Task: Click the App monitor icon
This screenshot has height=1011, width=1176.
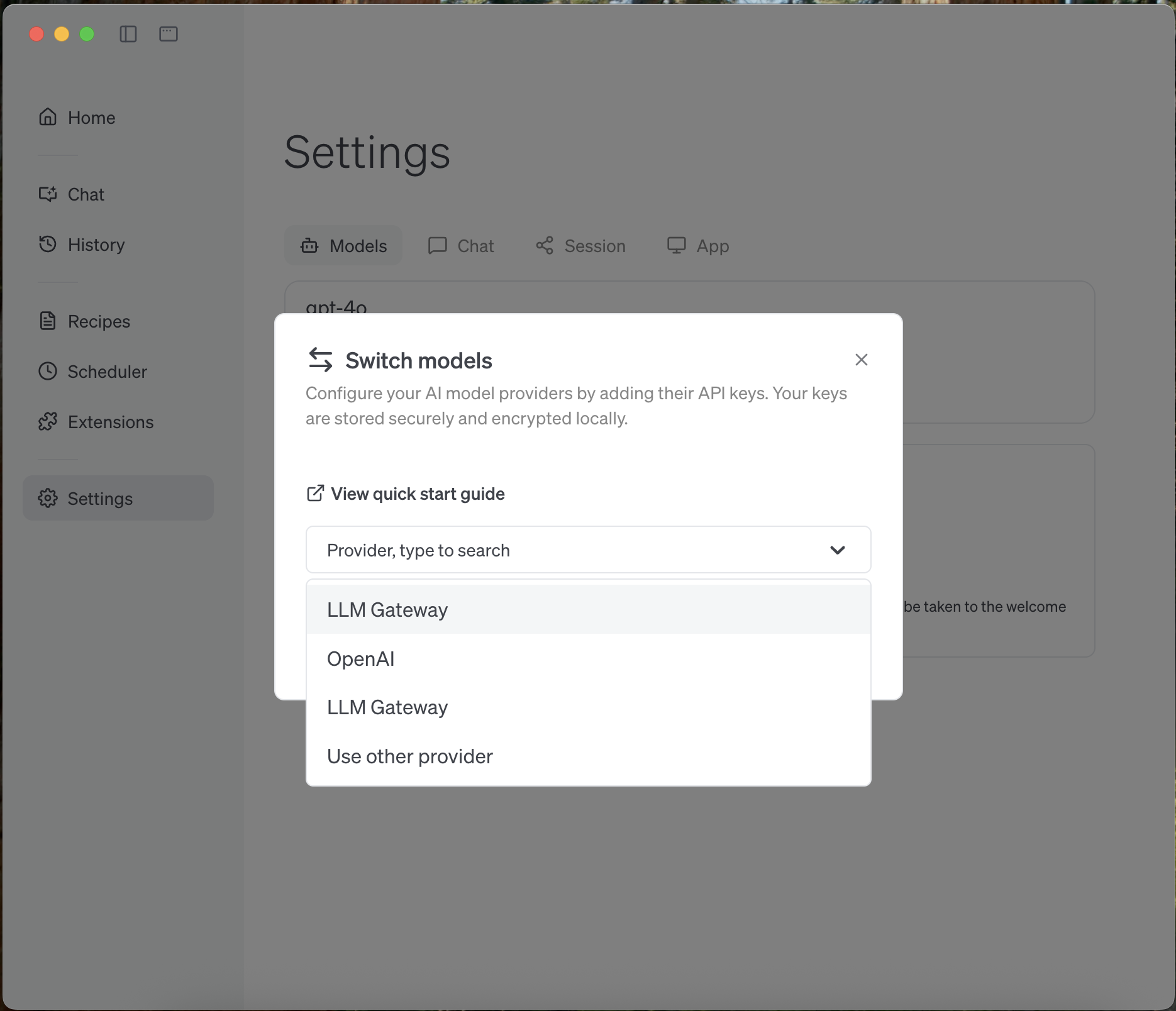Action: coord(677,245)
